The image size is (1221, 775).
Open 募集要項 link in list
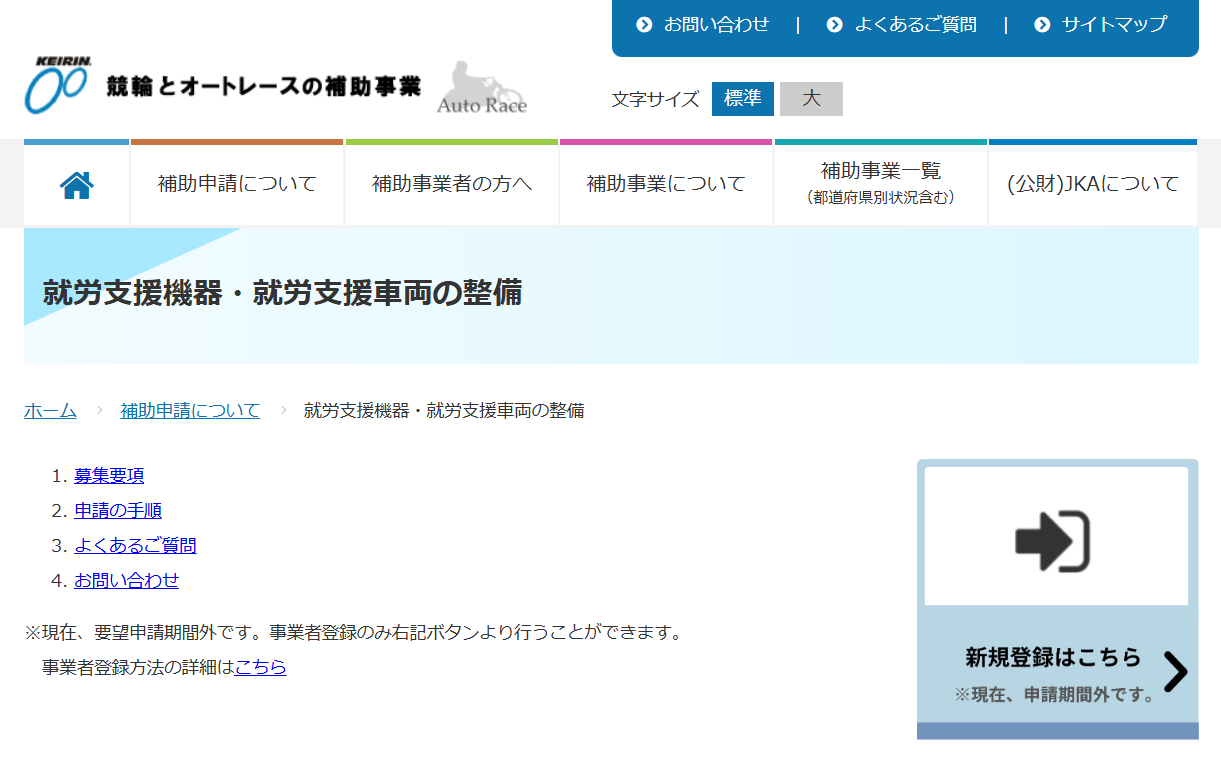(109, 476)
